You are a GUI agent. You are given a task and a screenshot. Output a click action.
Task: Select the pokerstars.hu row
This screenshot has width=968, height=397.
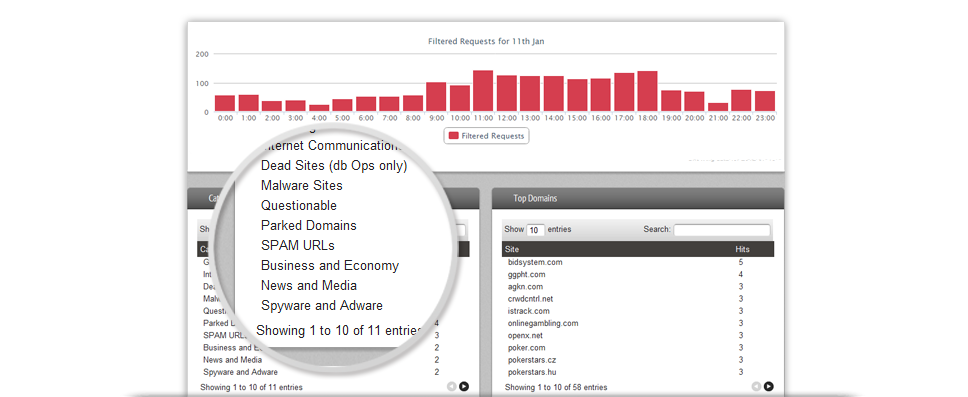pyautogui.click(x=638, y=372)
